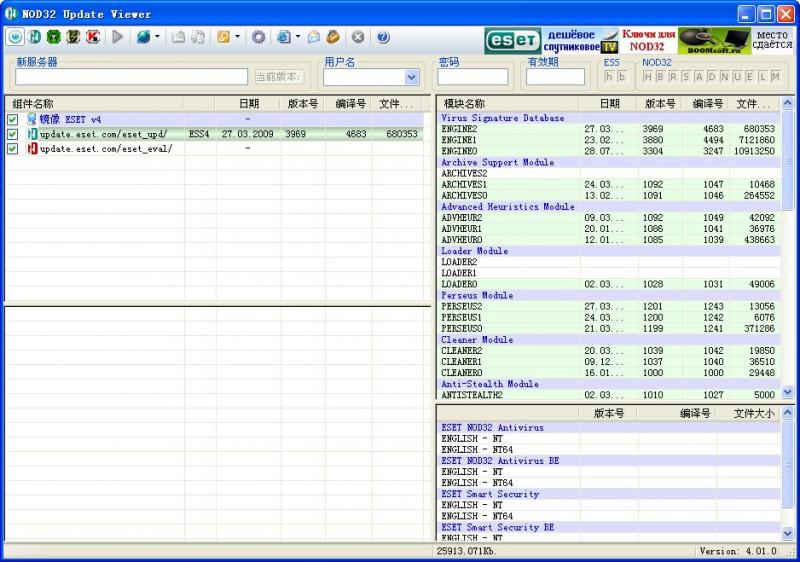Click the brown bag toolbar icon
Viewport: 800px width, 562px height.
[333, 37]
